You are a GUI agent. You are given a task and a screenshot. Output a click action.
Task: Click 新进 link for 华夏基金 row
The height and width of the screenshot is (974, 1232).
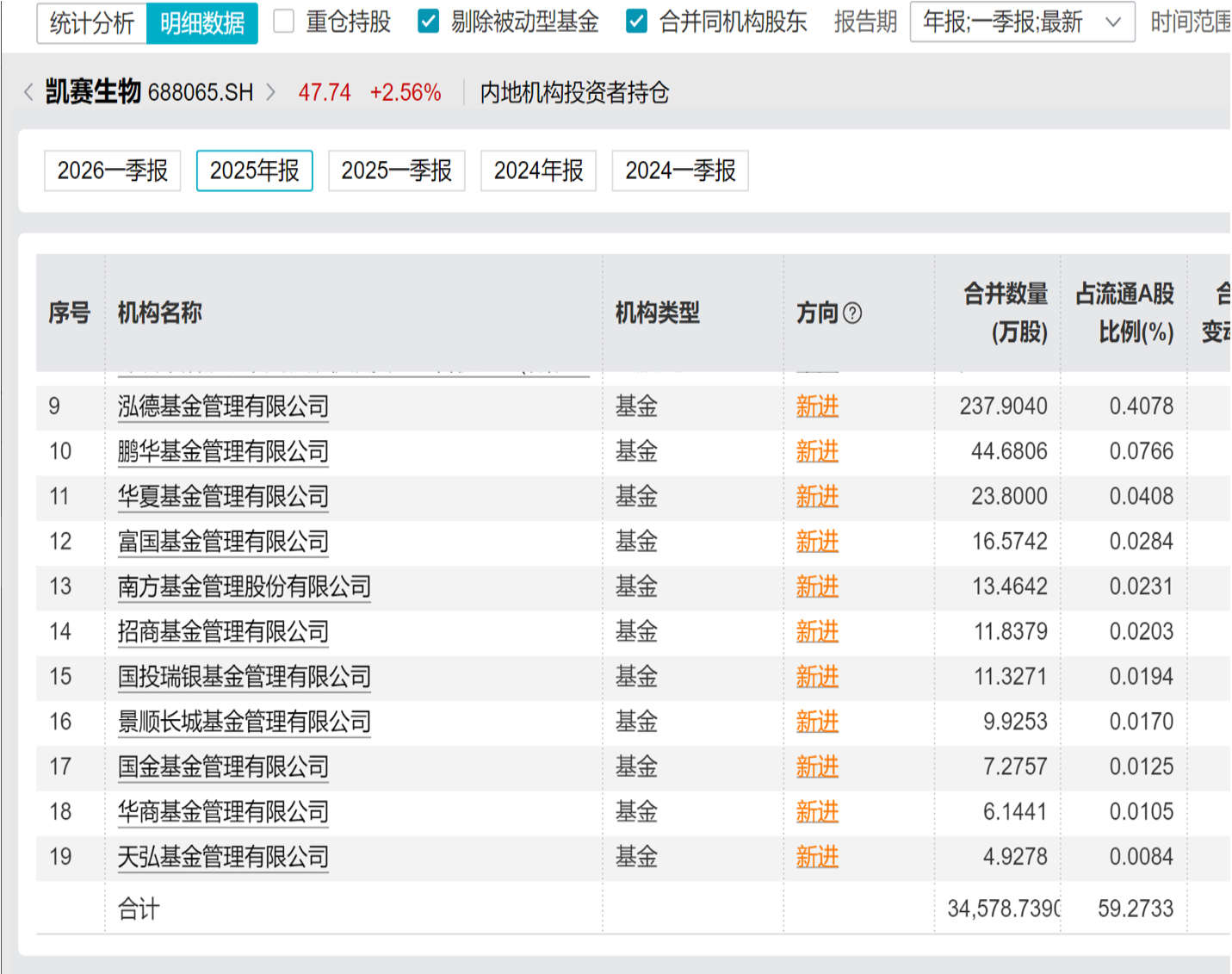817,496
